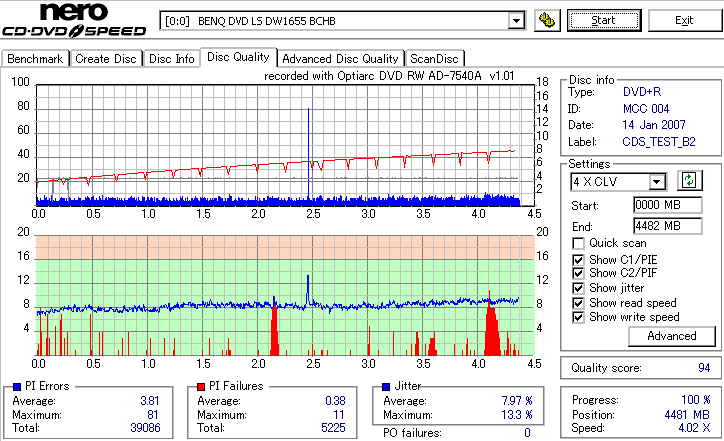Click the red PI Failures legend square

point(201,387)
